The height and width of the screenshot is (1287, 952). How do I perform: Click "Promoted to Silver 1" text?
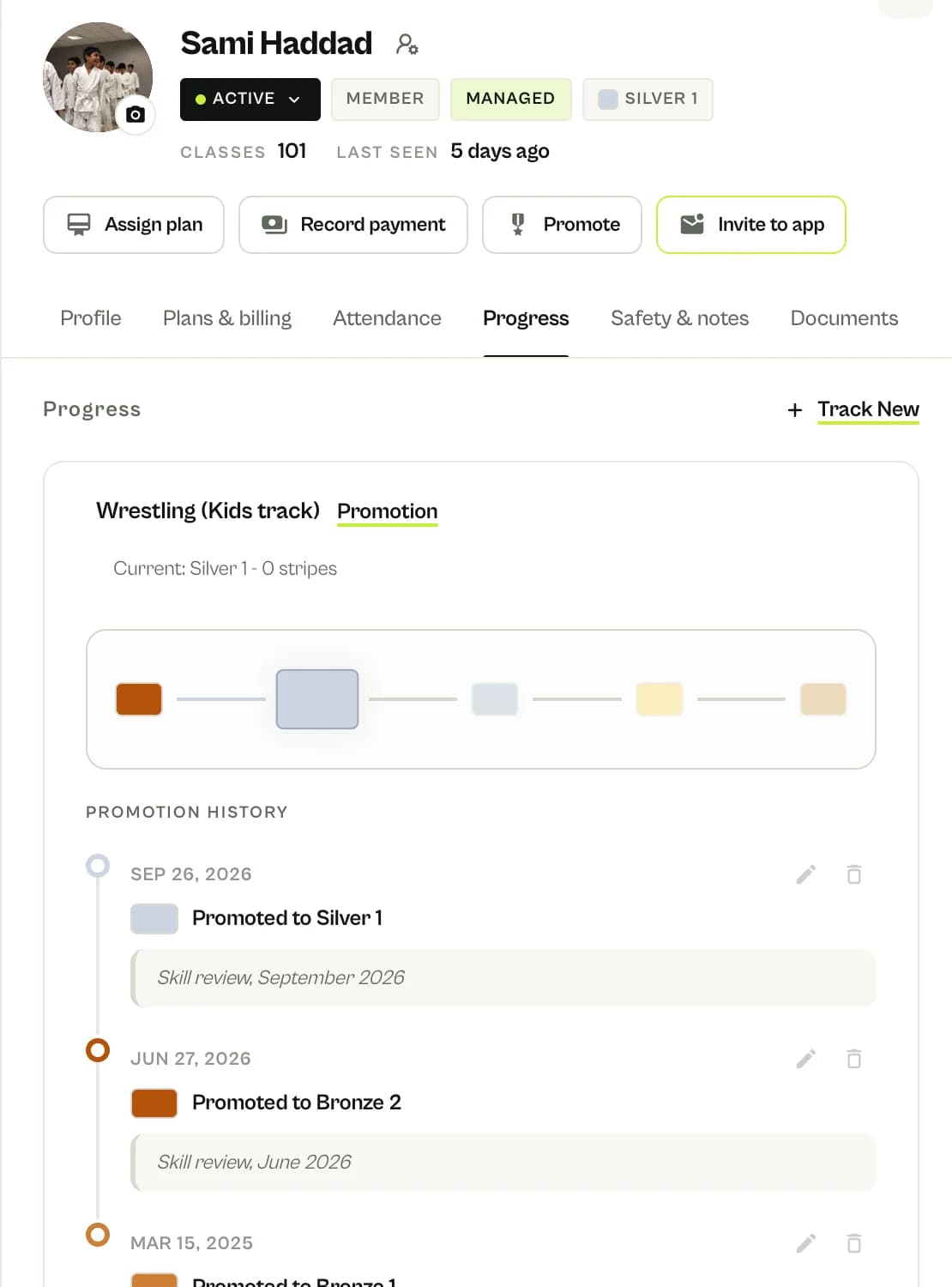click(x=287, y=918)
